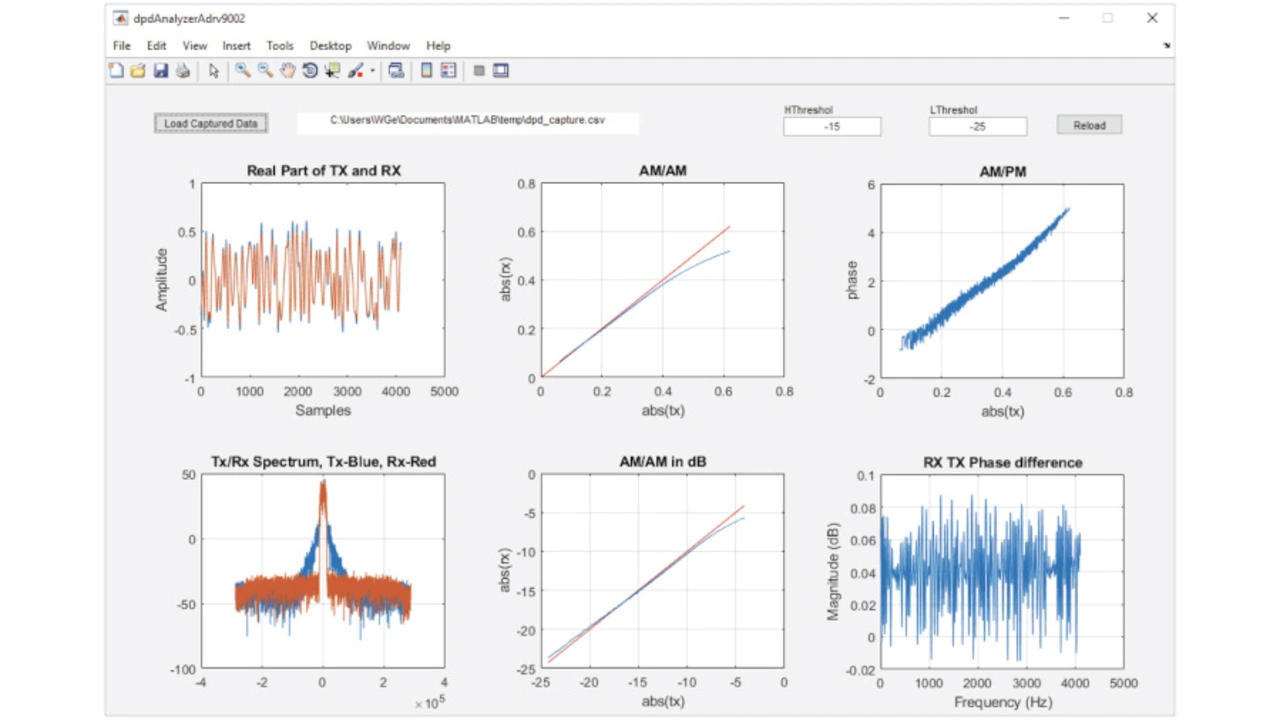Click the HThreshol input field
Viewport: 1280px width, 720px height.
(832, 127)
